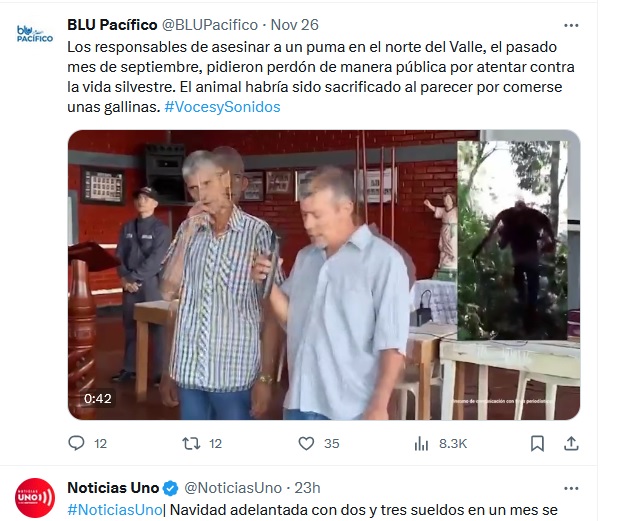Open Noticias Uno display name
Viewport: 620px width, 521px height.
tap(113, 488)
